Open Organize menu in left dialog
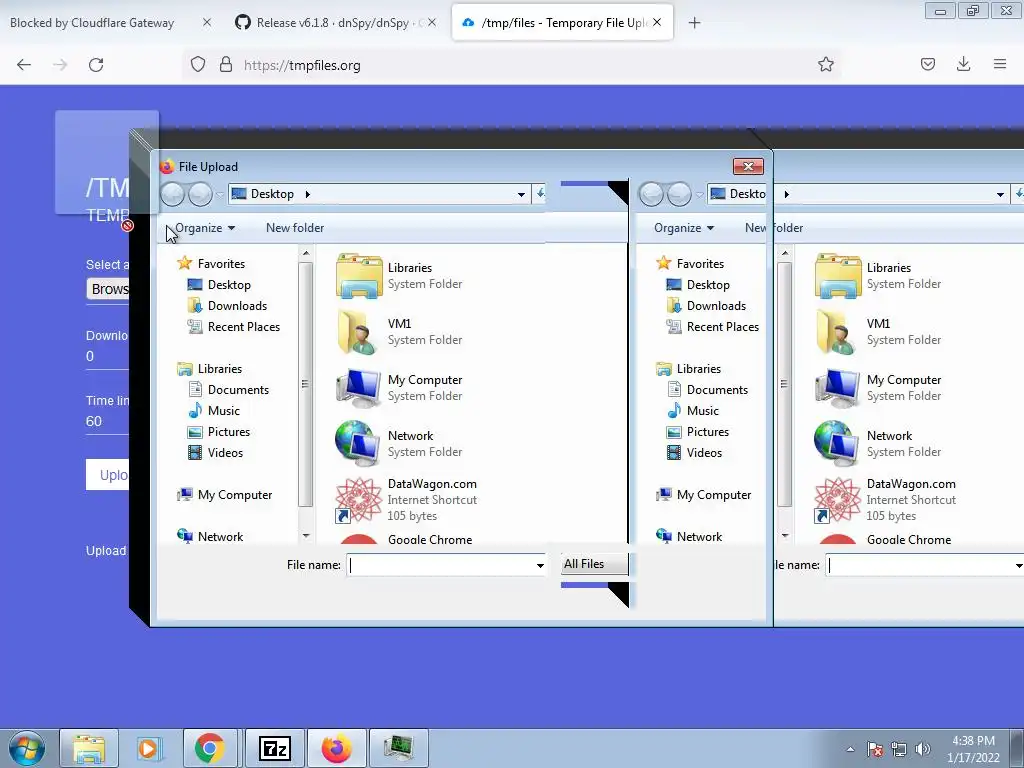The height and width of the screenshot is (768, 1024). 205,228
